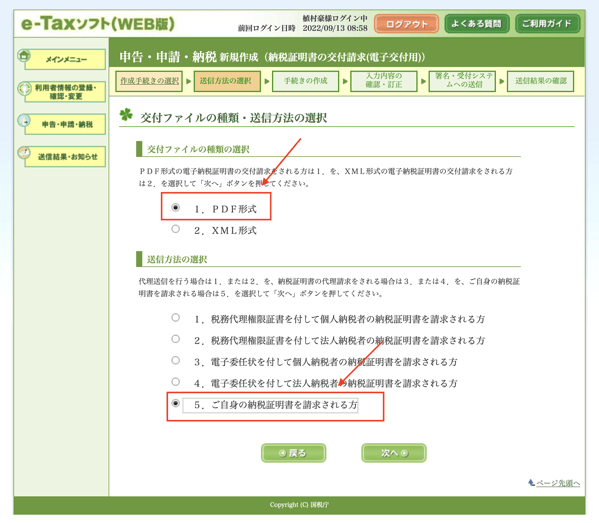The image size is (599, 523).
Task: Click the home icon beside メインメニュー
Action: click(x=24, y=55)
